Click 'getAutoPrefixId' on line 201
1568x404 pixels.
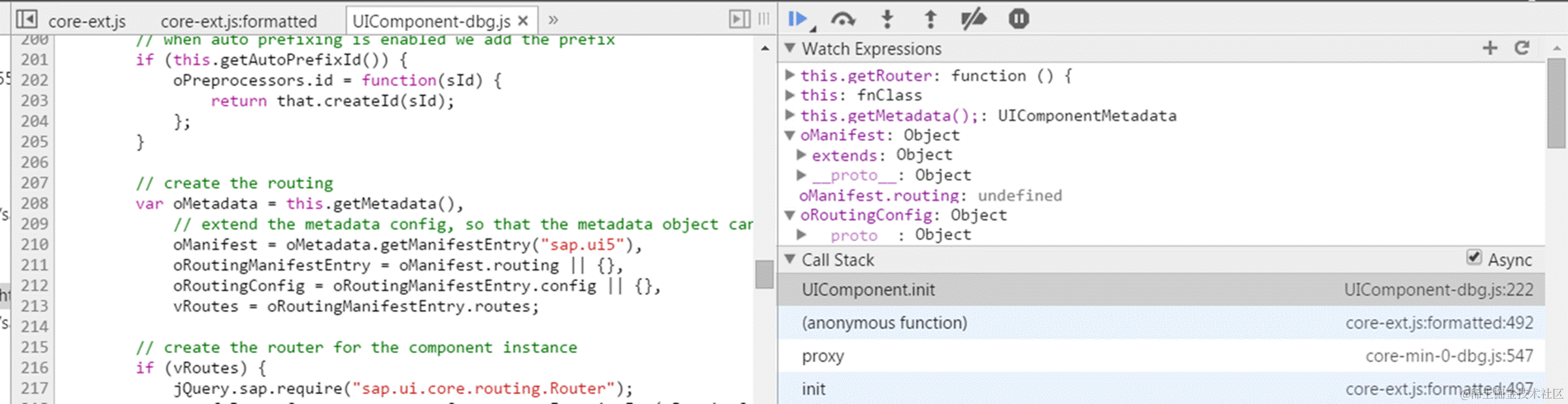pos(290,59)
